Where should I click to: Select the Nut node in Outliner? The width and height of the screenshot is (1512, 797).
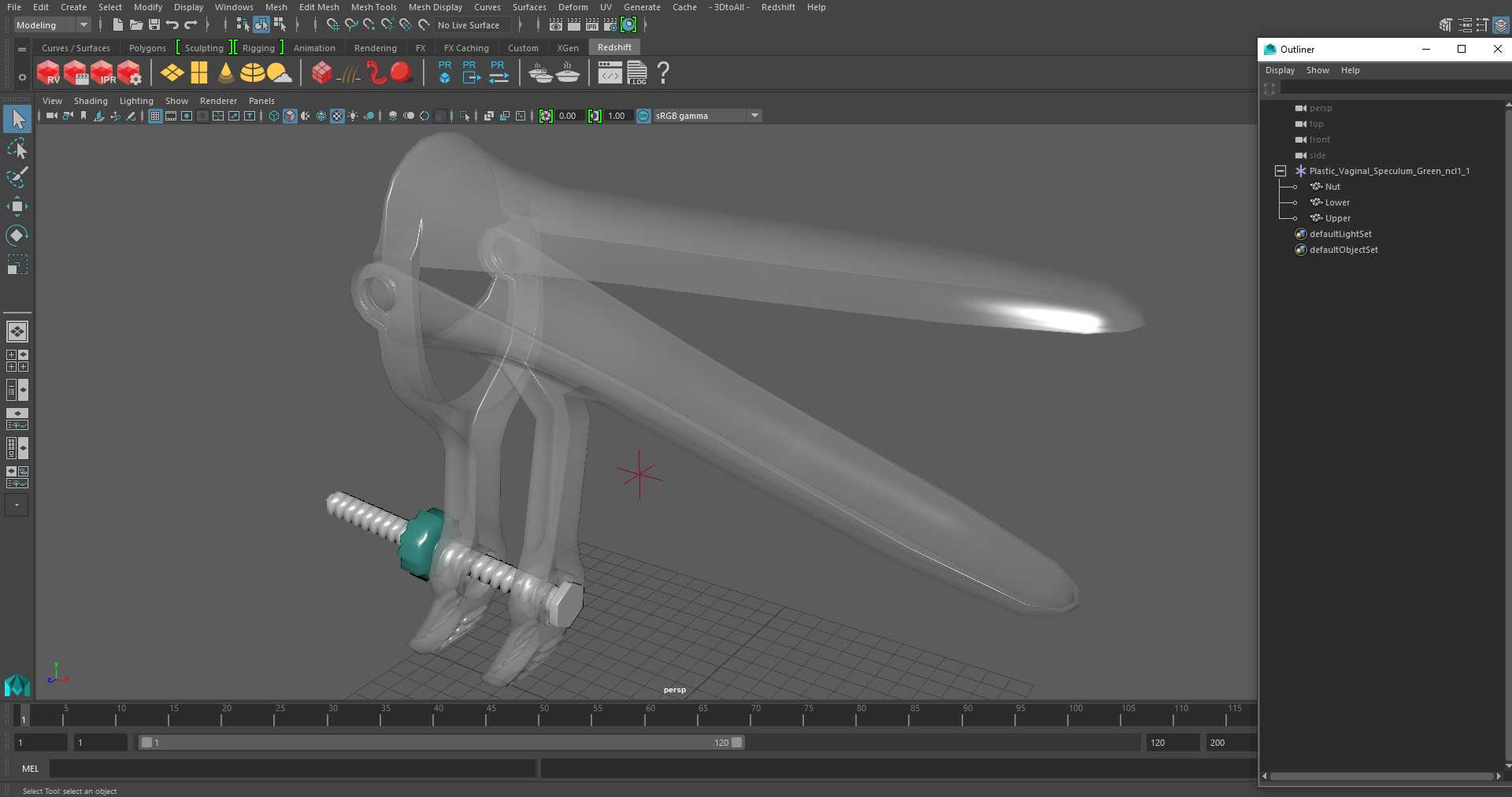1332,187
